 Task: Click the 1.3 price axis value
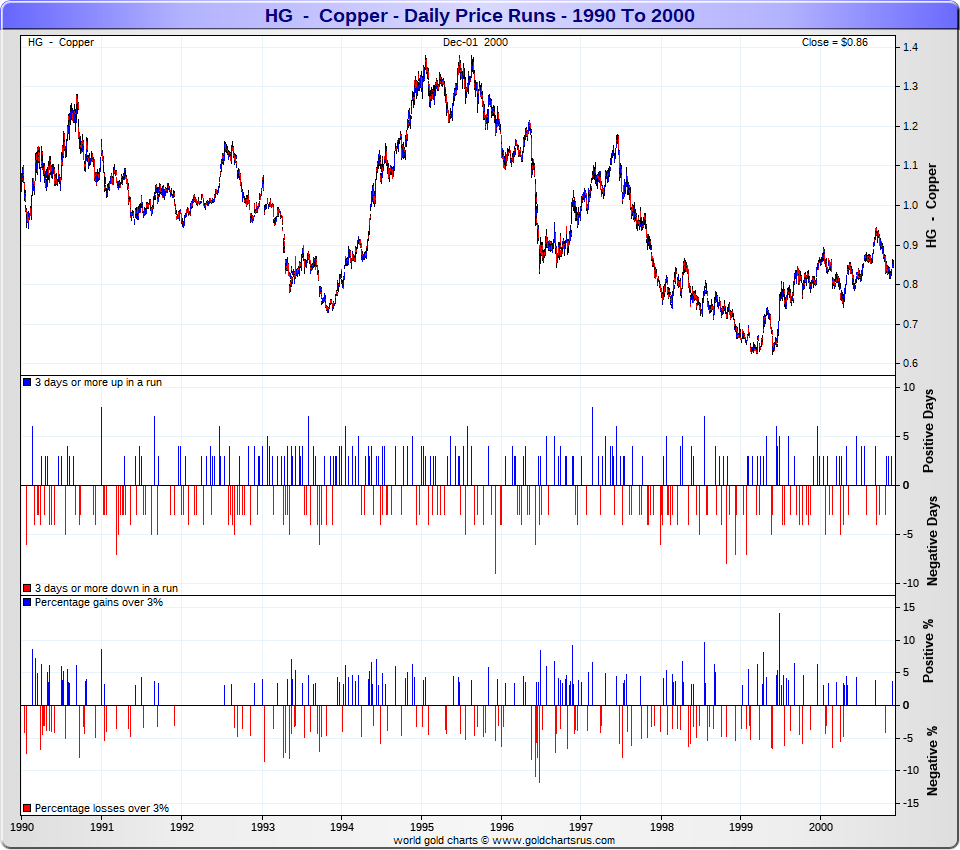click(910, 86)
